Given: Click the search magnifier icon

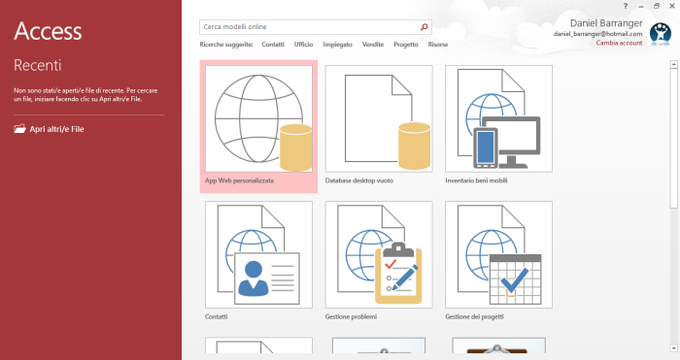Looking at the screenshot, I should 424,27.
